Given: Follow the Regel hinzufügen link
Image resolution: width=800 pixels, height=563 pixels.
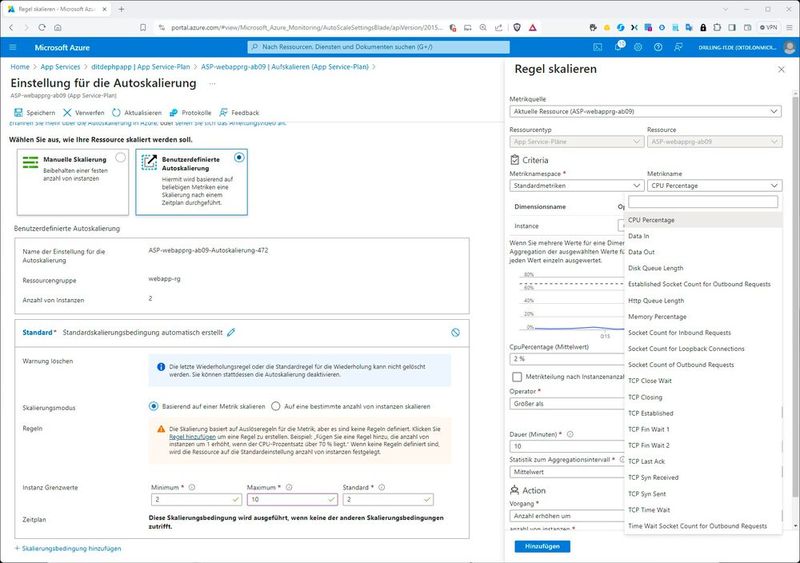Looking at the screenshot, I should [x=192, y=437].
